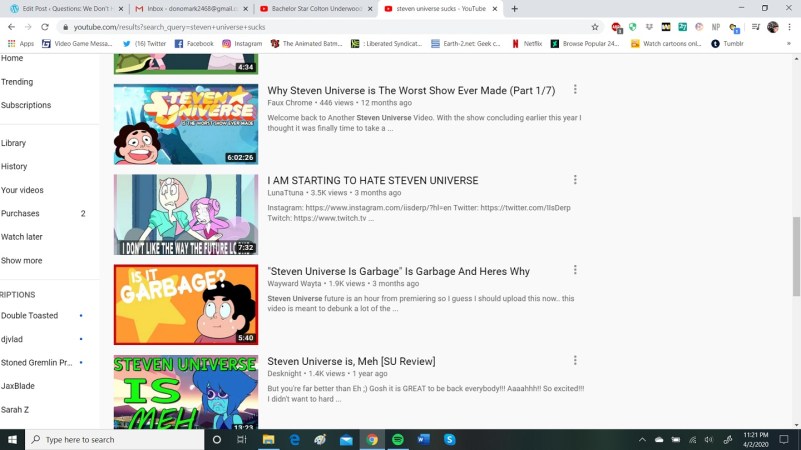
Task: Open Windows notification center icon
Action: [784, 439]
